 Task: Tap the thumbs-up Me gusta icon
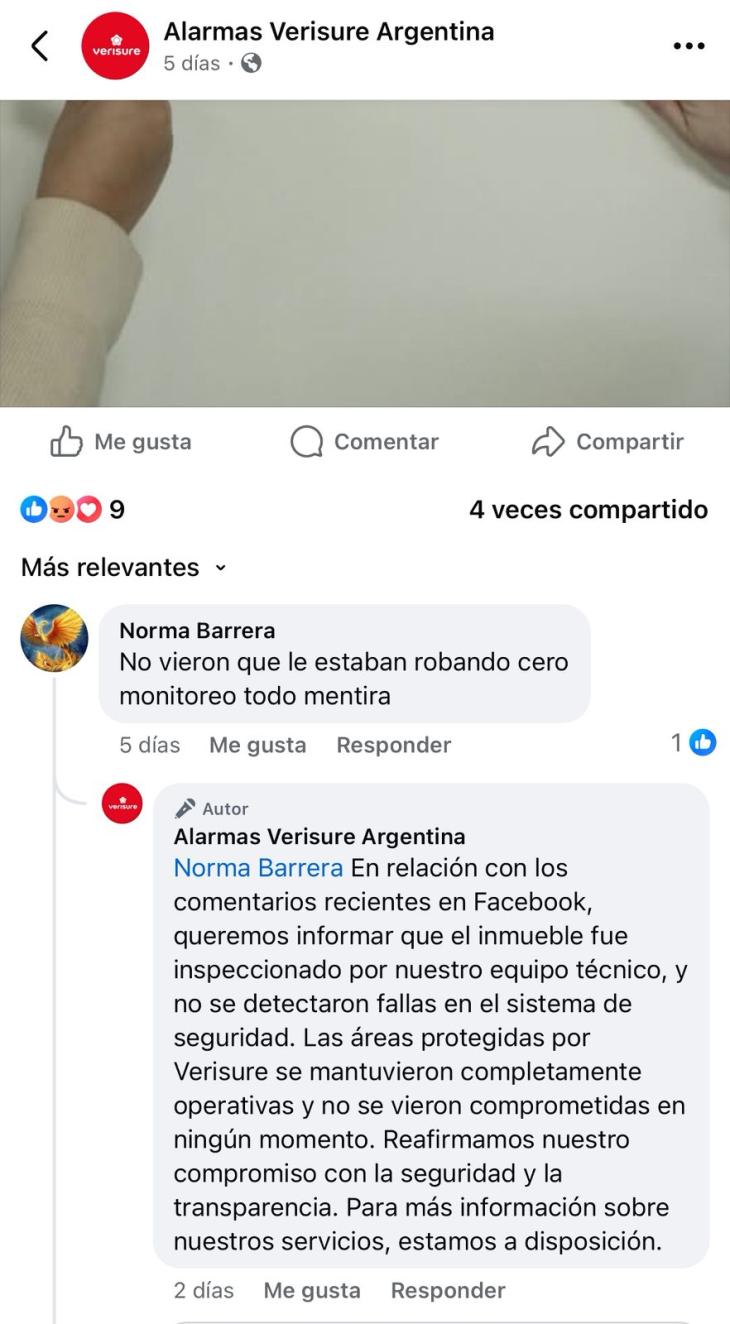[x=66, y=441]
